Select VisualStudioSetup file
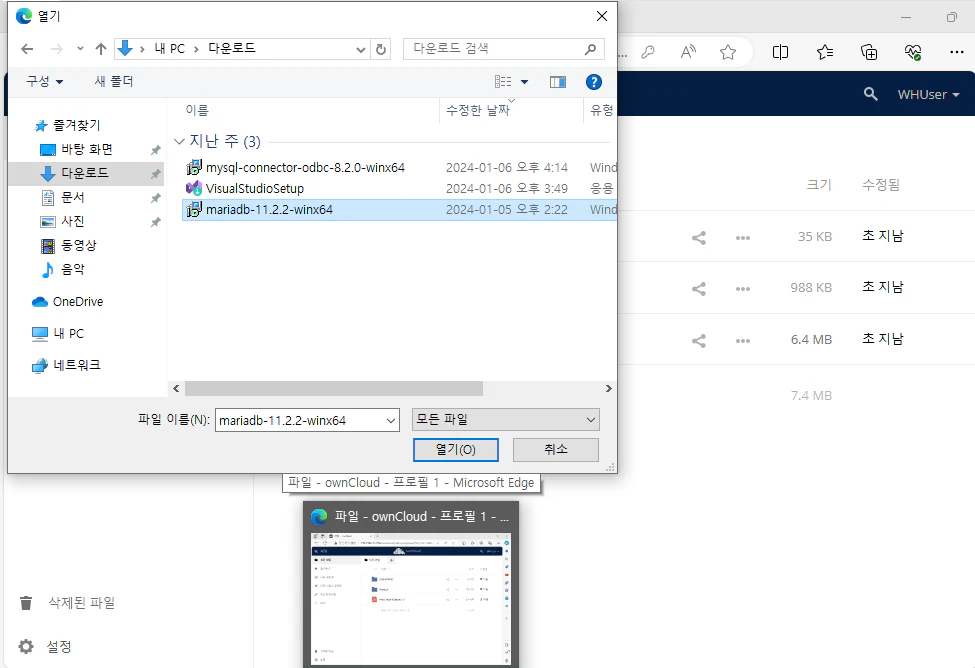Image resolution: width=975 pixels, height=668 pixels. tap(254, 188)
